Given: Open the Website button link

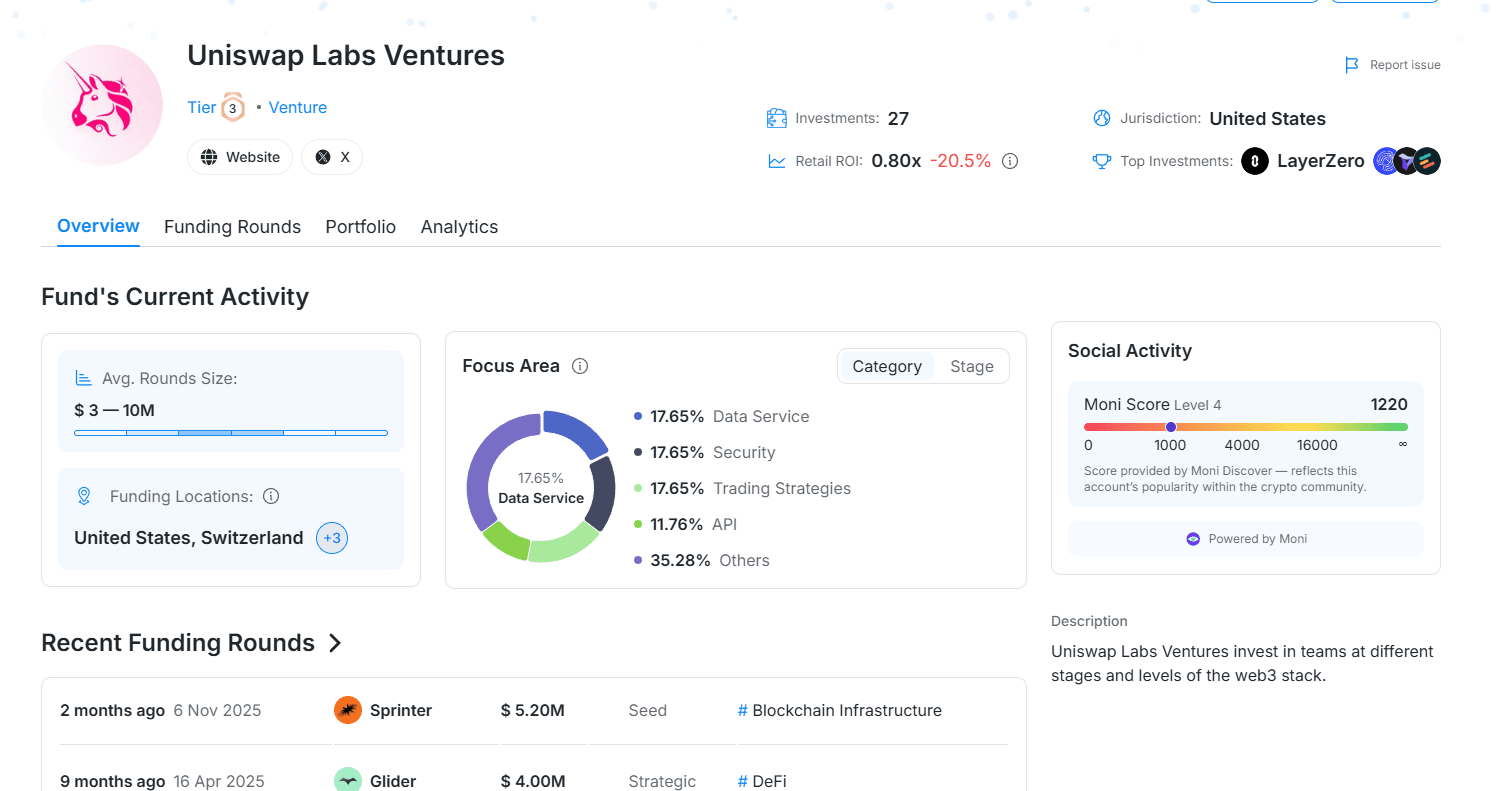Looking at the screenshot, I should click(240, 157).
